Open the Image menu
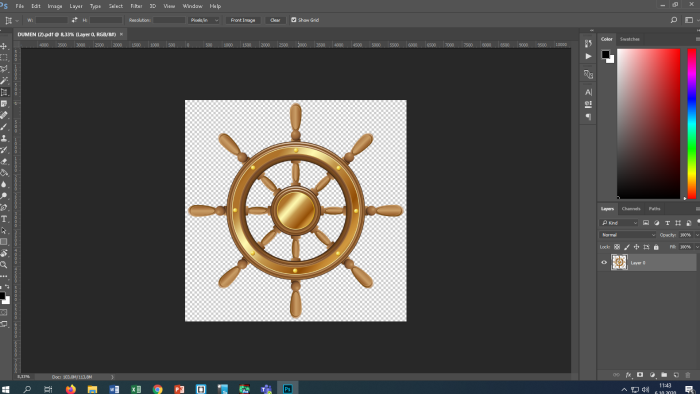 [x=55, y=6]
